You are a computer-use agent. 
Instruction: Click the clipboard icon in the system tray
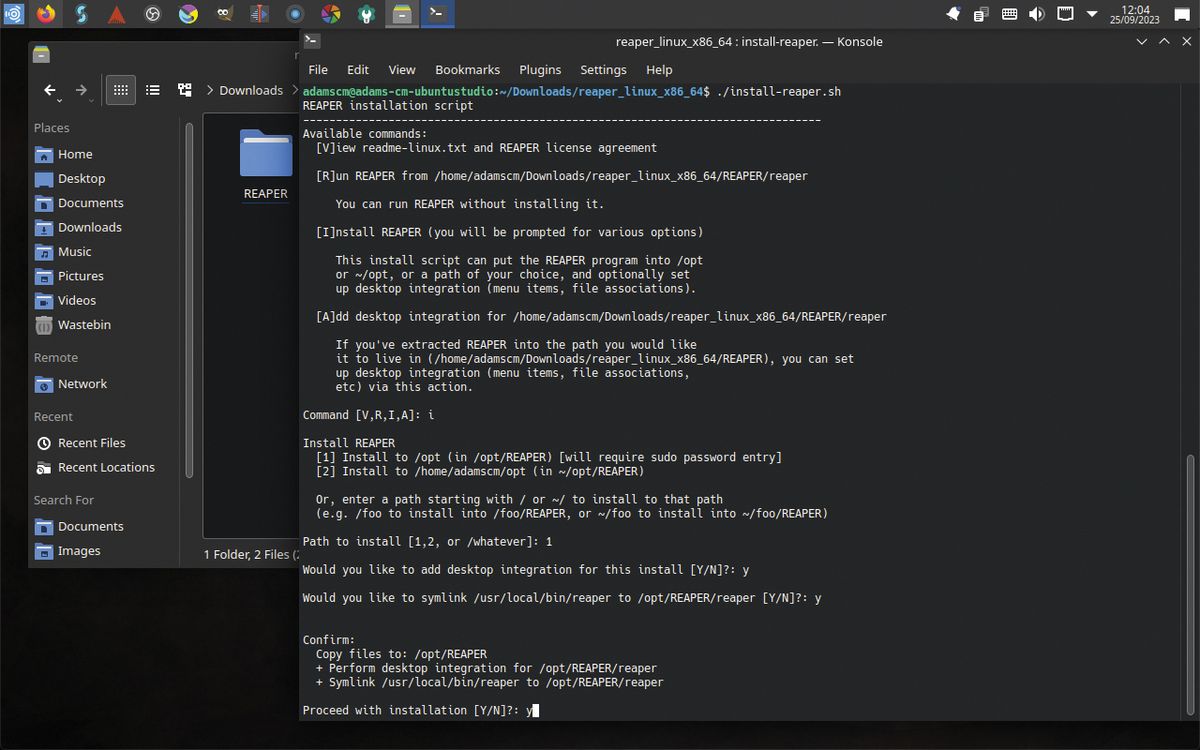pyautogui.click(x=981, y=14)
